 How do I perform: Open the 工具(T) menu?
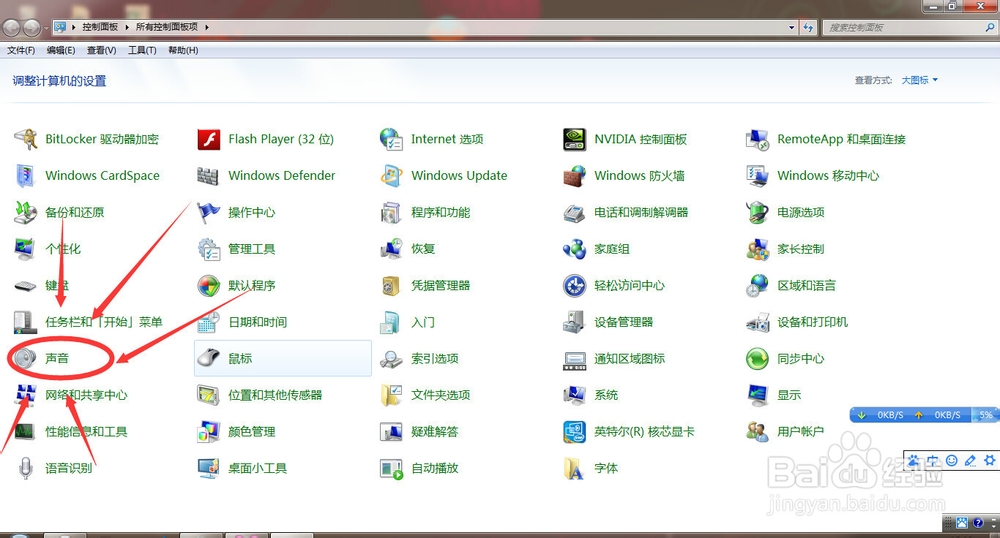click(x=142, y=50)
